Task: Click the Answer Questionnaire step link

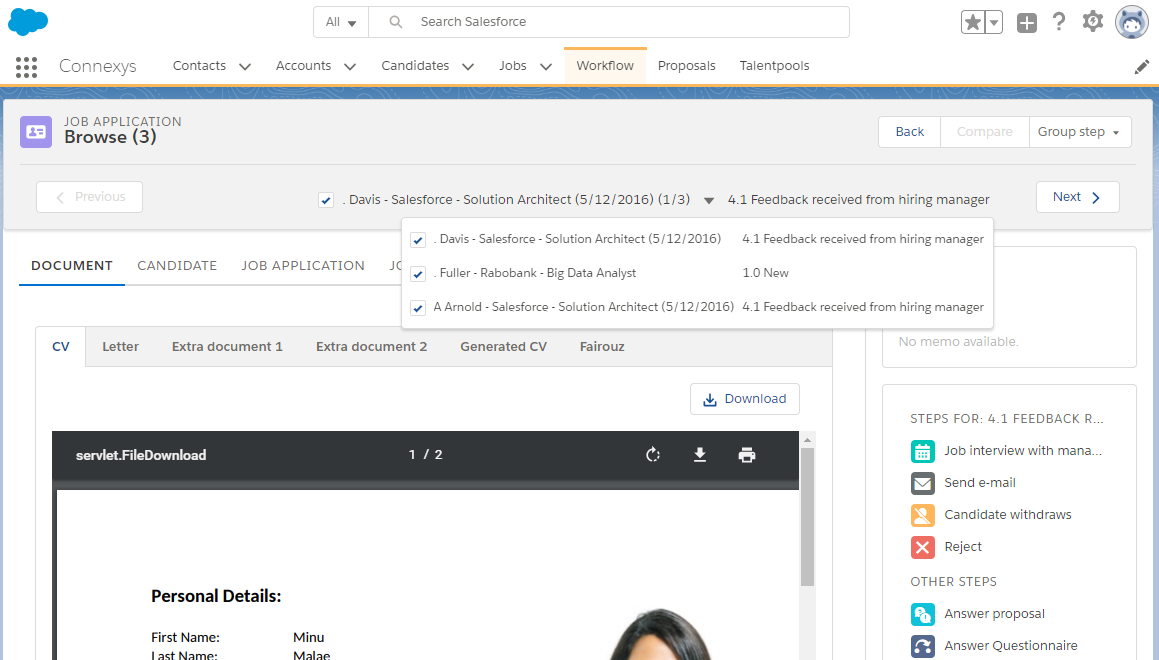Action: [x=1011, y=645]
